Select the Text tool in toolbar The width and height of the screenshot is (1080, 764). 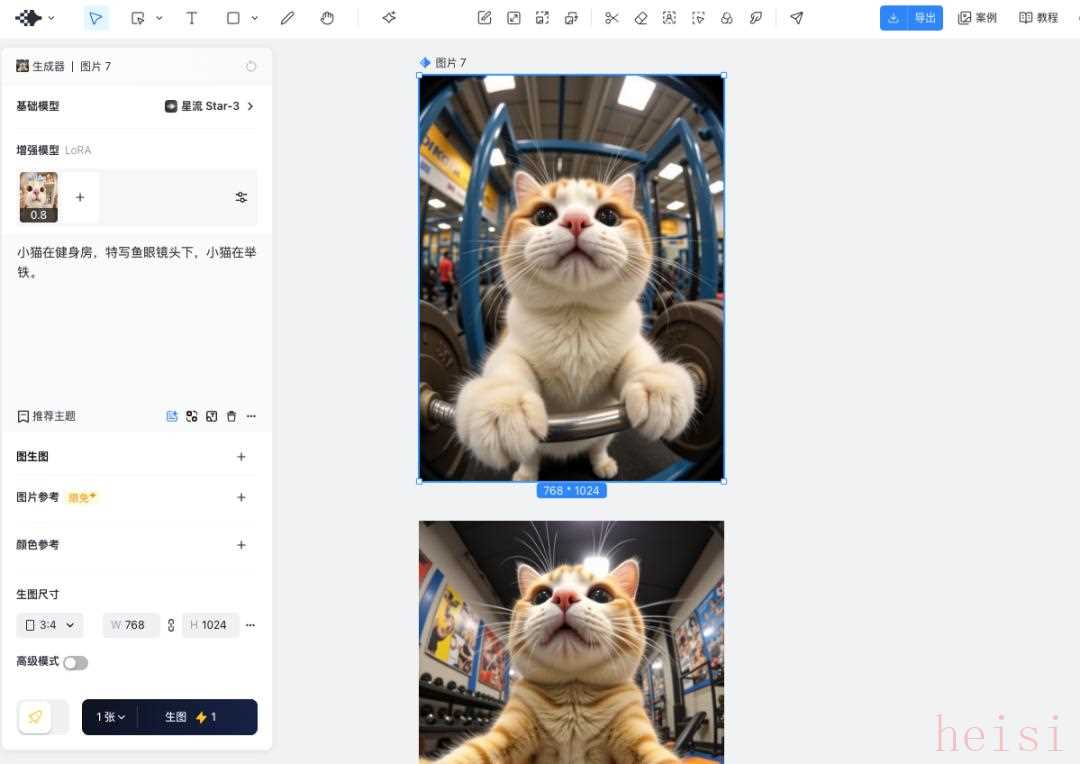click(191, 18)
